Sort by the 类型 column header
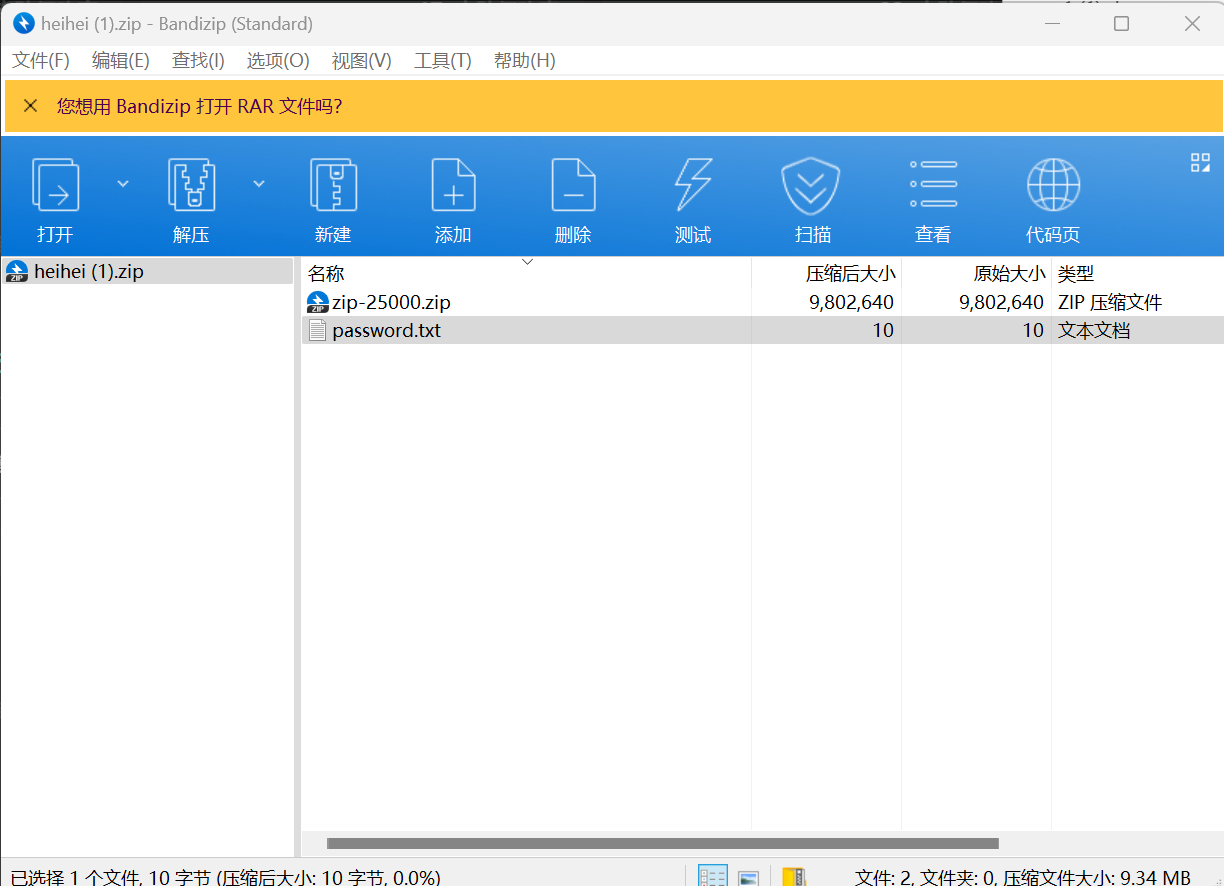 1076,273
